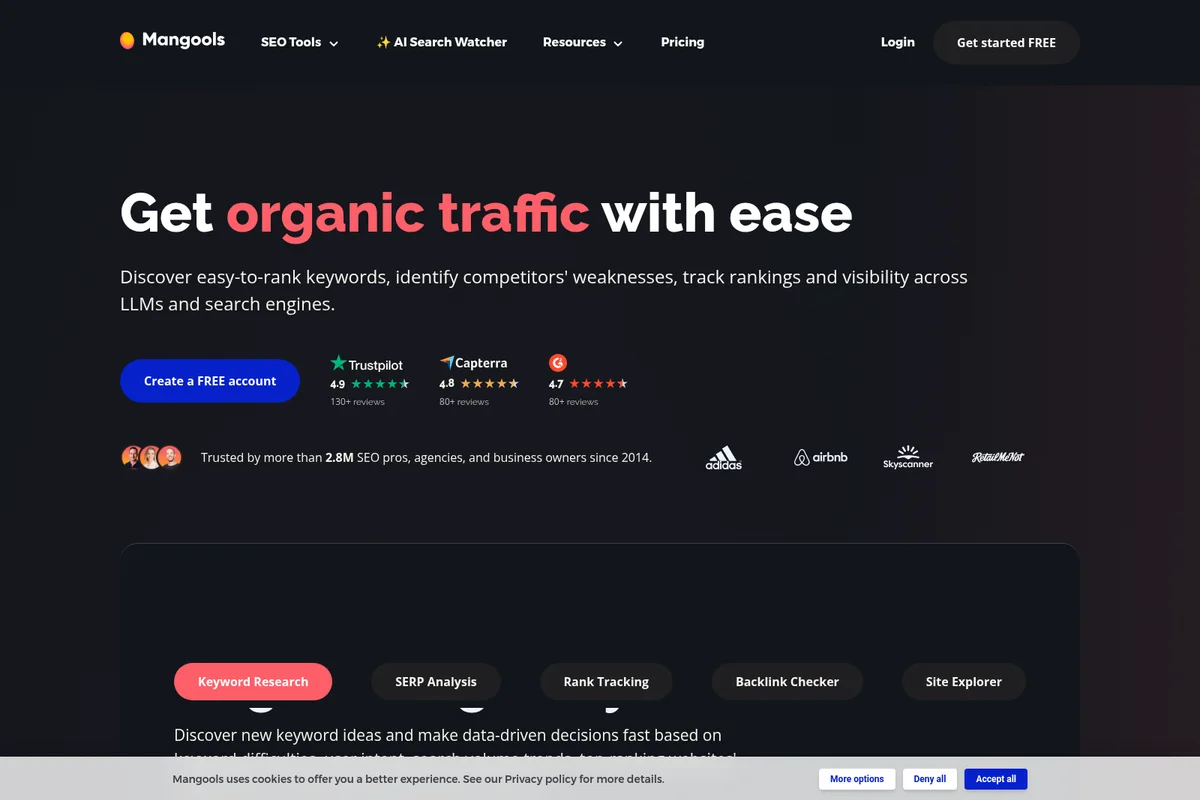Click the green Trustpilot star icon
The image size is (1200, 800).
[x=338, y=362]
